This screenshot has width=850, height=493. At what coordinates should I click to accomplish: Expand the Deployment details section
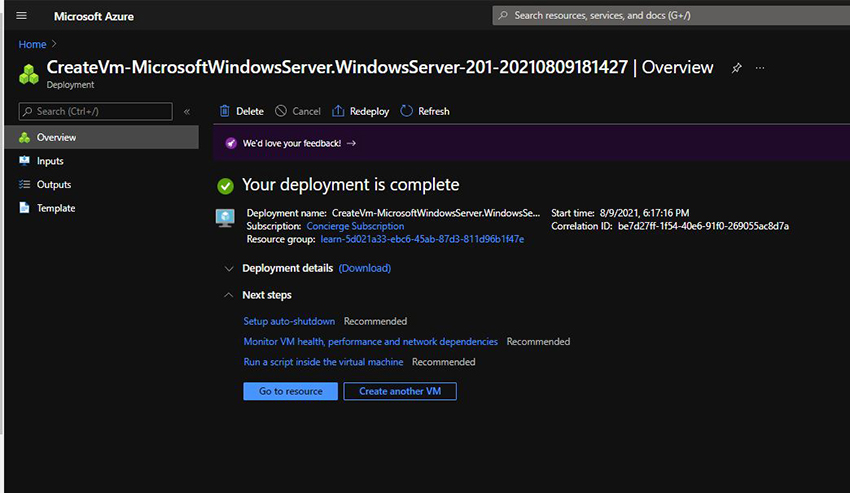[230, 268]
